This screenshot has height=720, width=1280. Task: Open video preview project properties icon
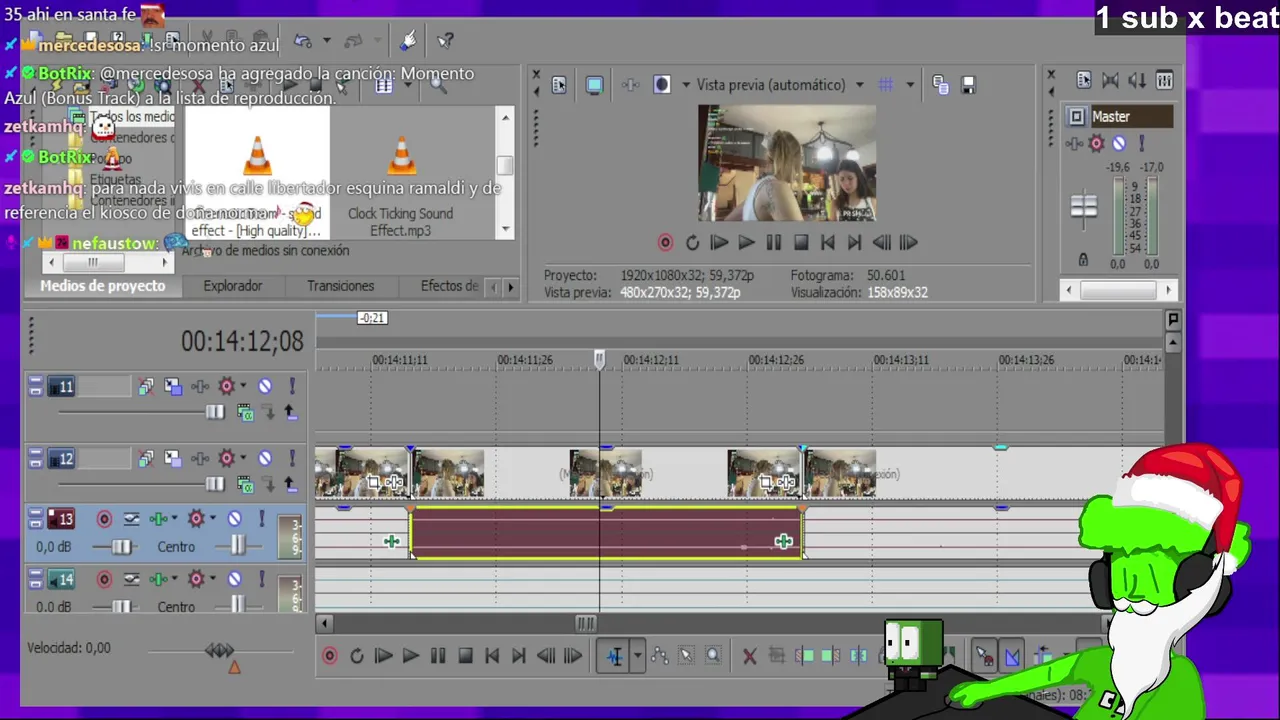coord(559,85)
